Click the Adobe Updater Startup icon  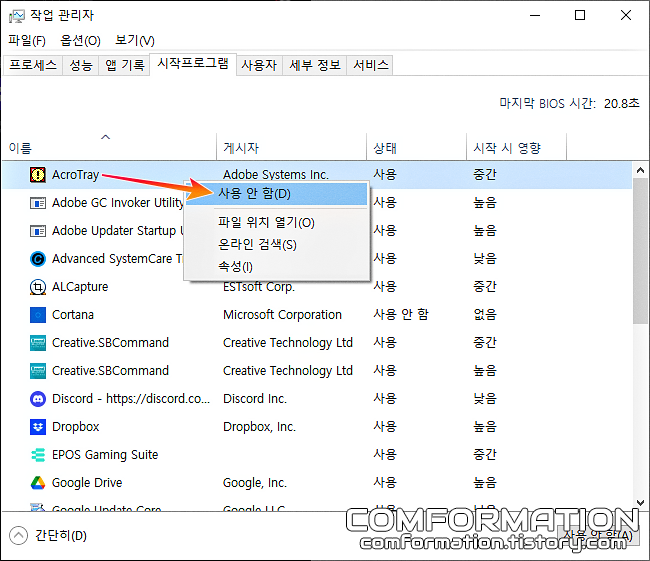[38, 231]
